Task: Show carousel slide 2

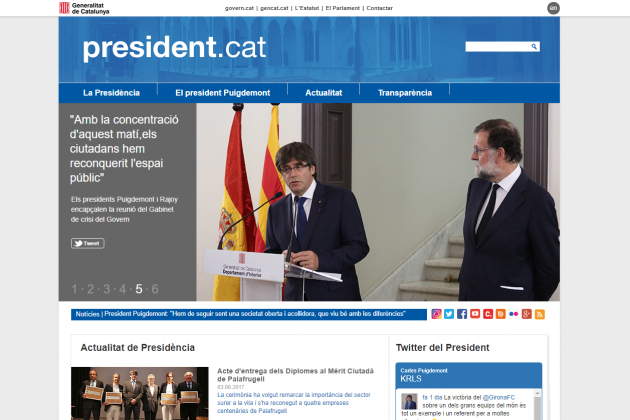Action: (x=90, y=289)
